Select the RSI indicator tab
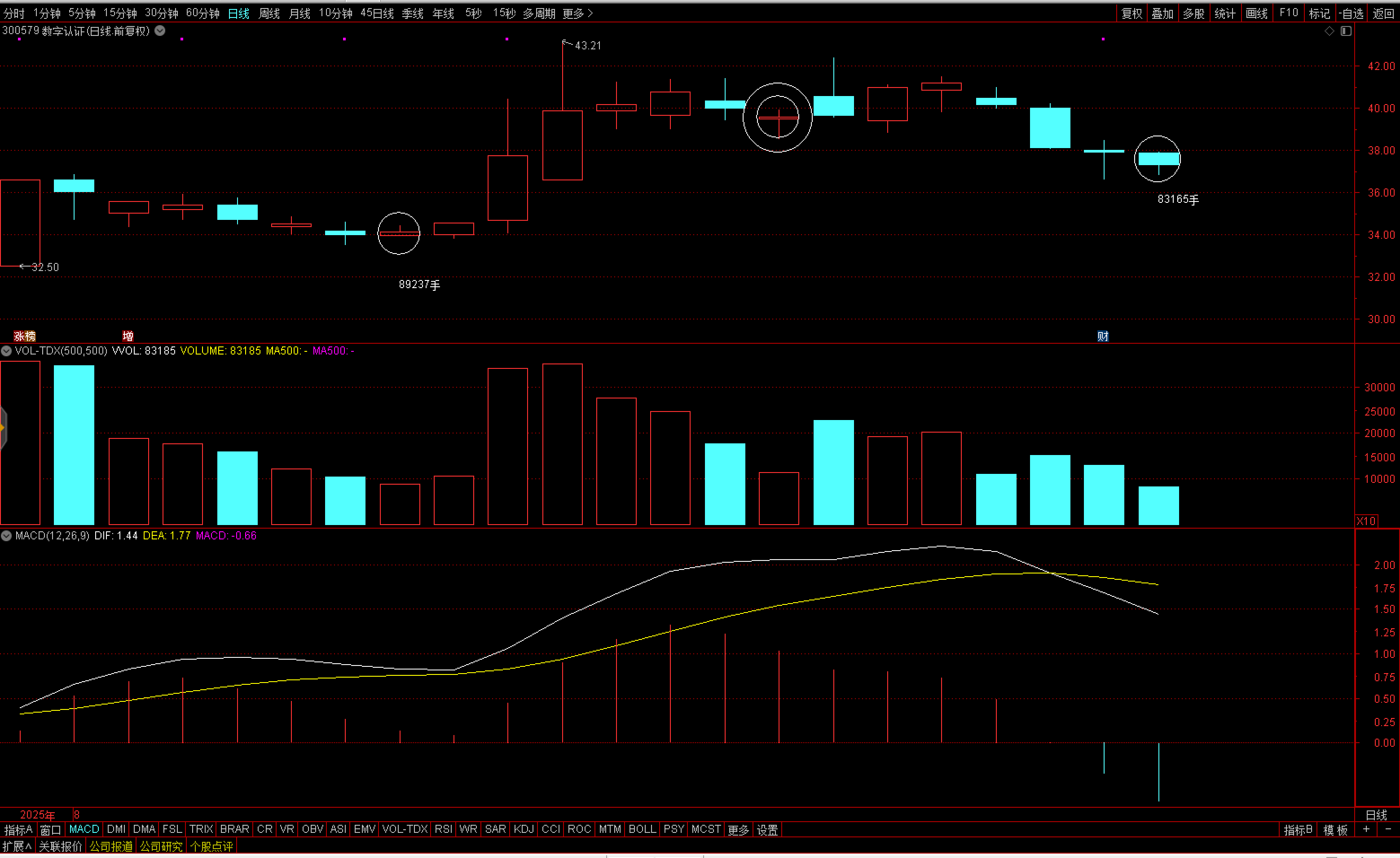The height and width of the screenshot is (858, 1400). tap(443, 830)
